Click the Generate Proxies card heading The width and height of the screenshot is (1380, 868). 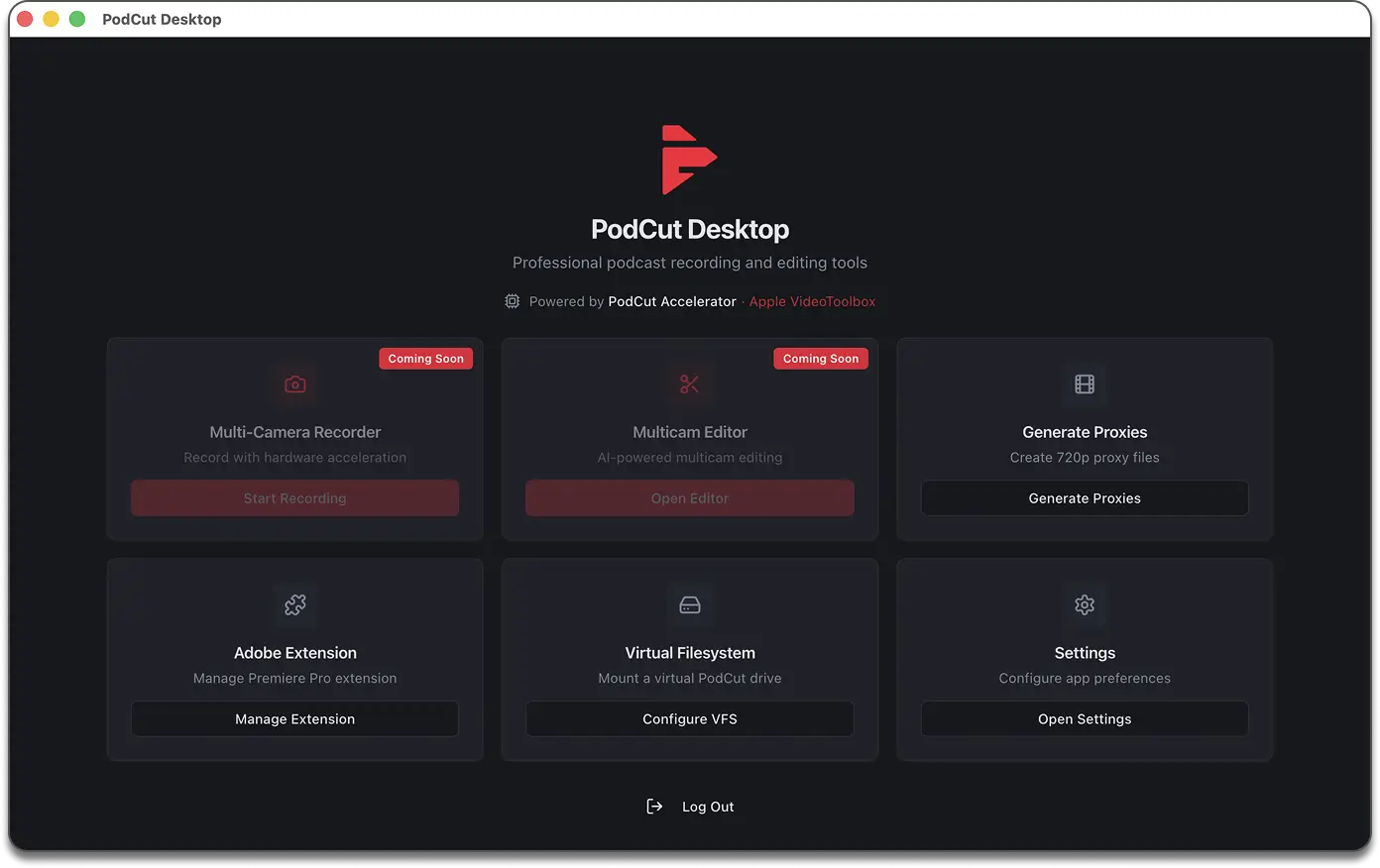click(x=1085, y=432)
